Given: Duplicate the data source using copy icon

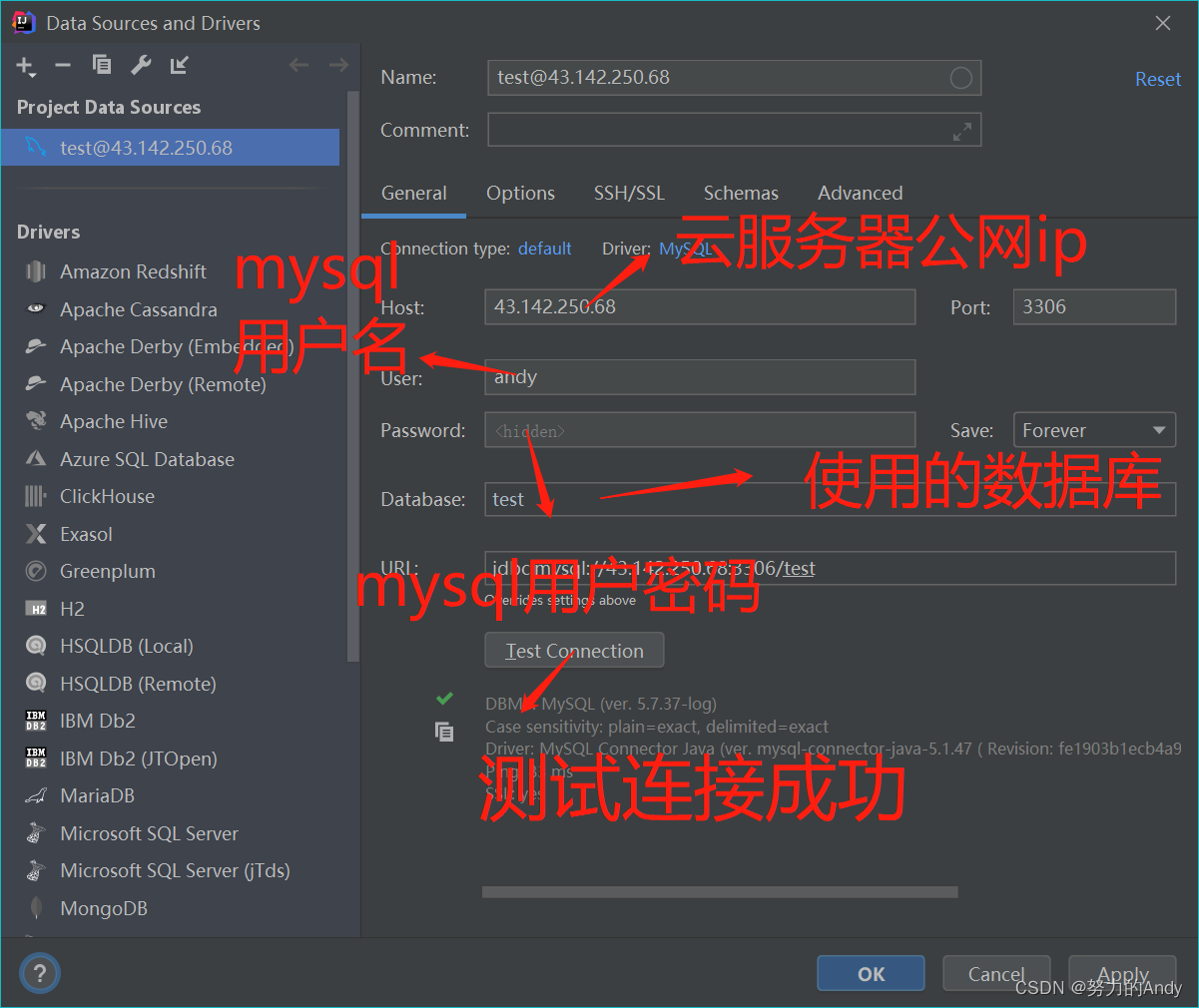Looking at the screenshot, I should click(x=102, y=65).
